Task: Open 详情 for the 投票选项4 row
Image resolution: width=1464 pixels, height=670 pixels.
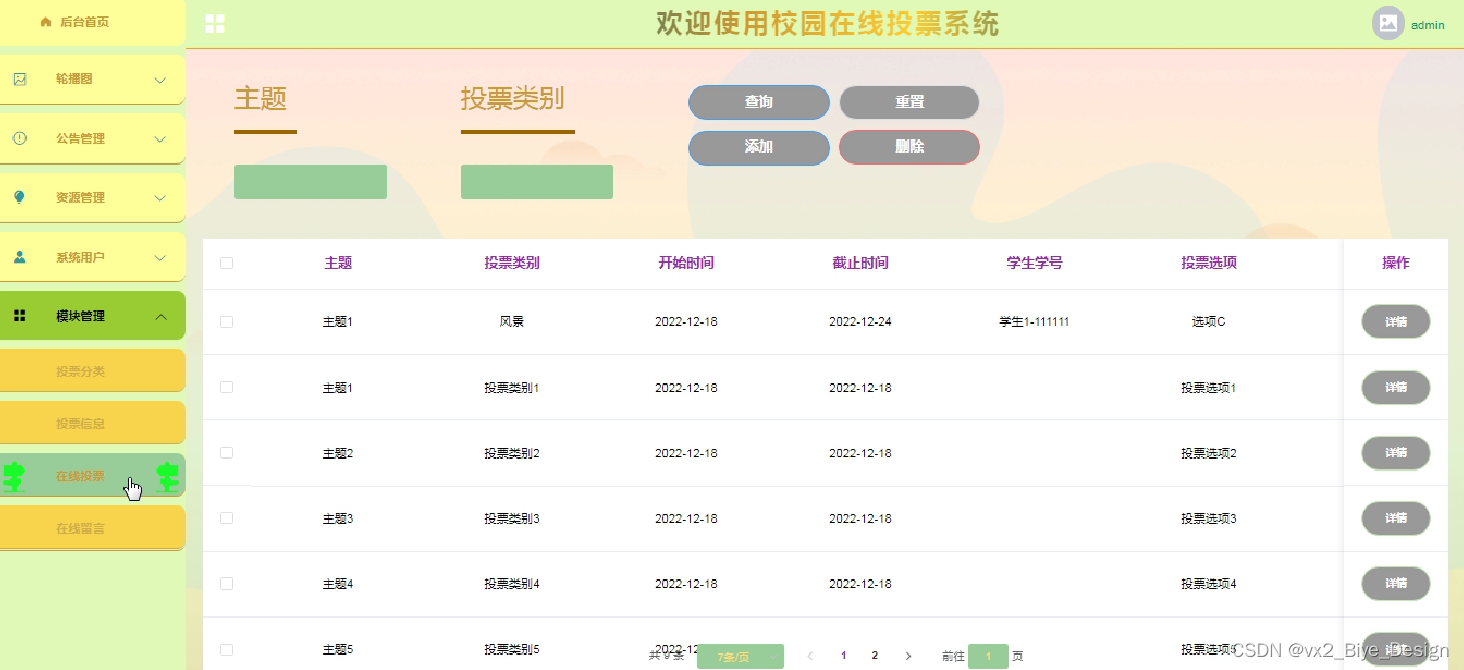Action: (x=1396, y=583)
